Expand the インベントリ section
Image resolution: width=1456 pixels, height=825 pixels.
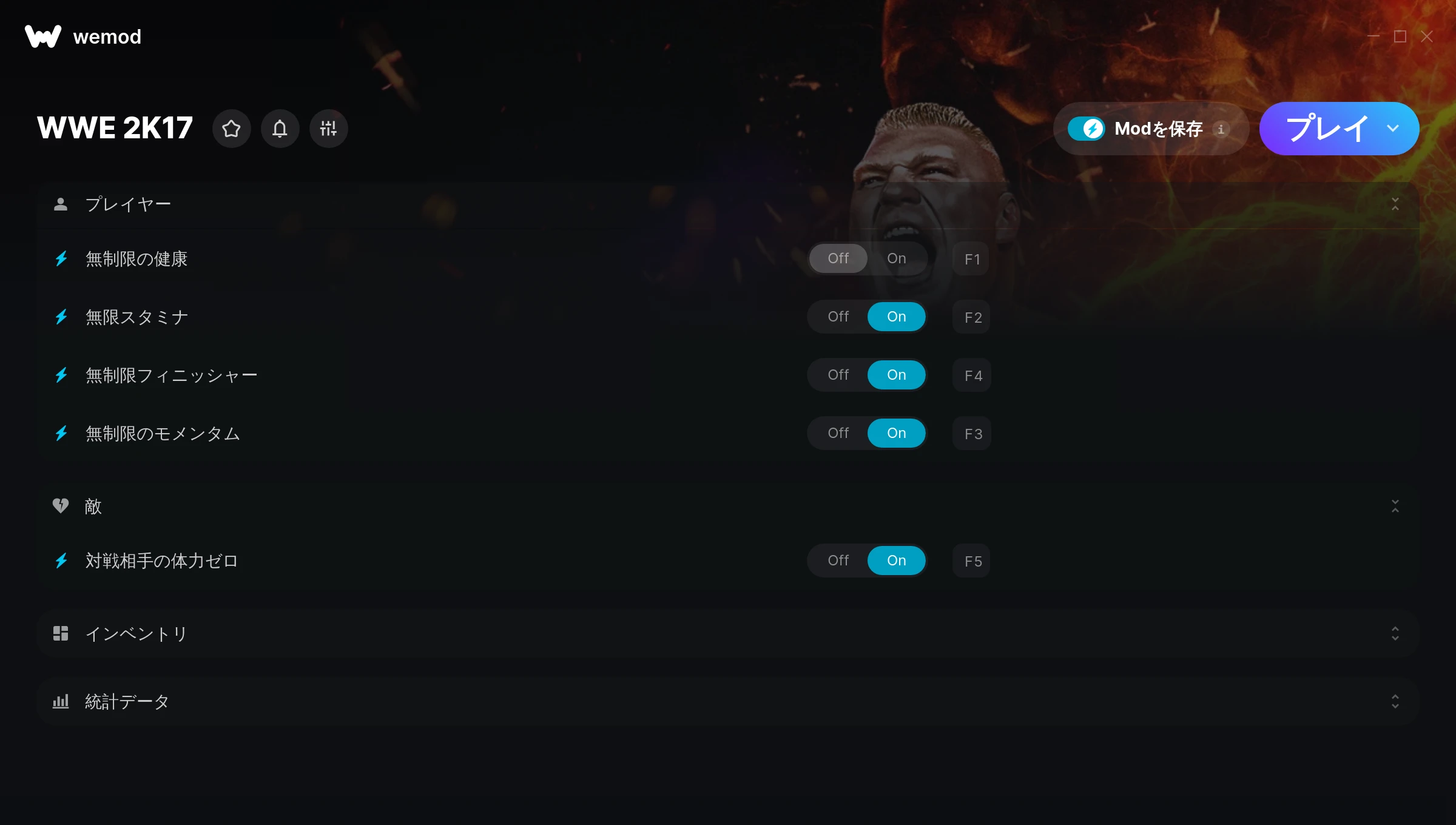click(1395, 634)
